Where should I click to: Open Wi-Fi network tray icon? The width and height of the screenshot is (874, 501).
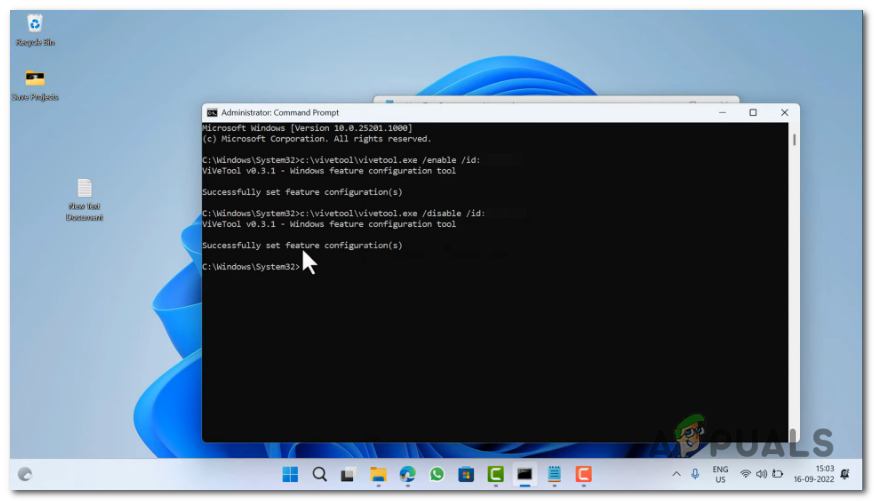pos(745,474)
